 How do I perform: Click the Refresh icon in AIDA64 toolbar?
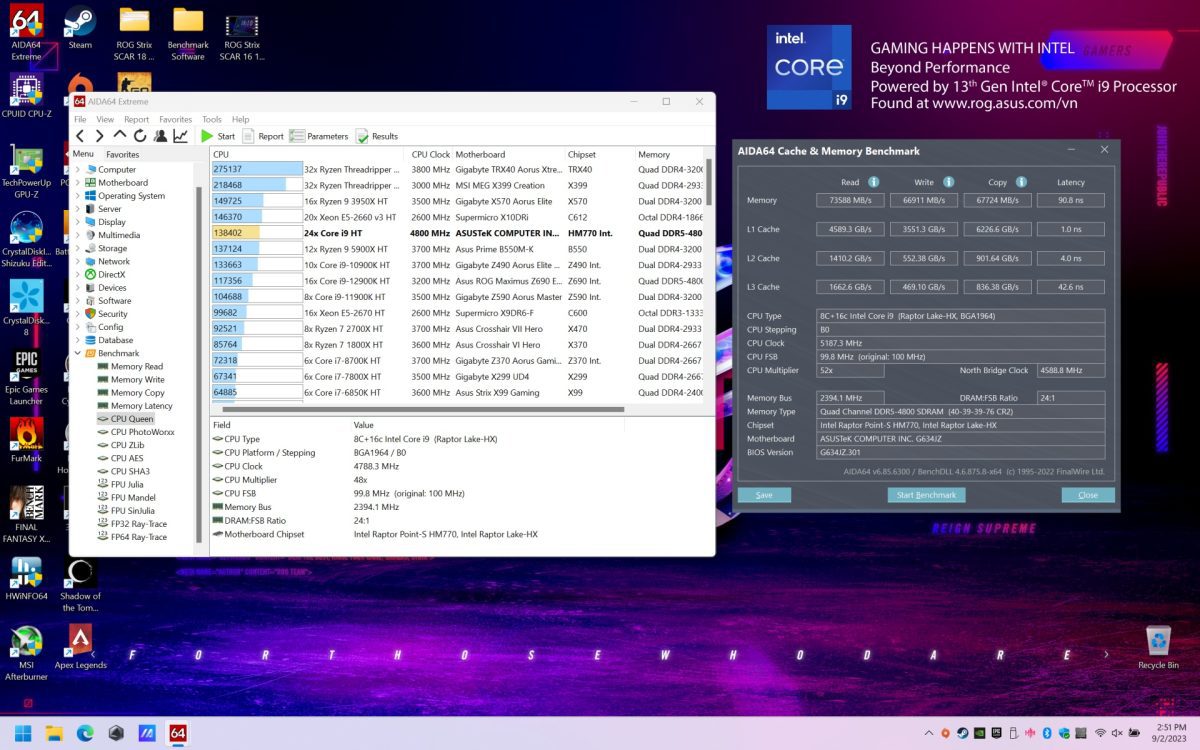point(140,136)
